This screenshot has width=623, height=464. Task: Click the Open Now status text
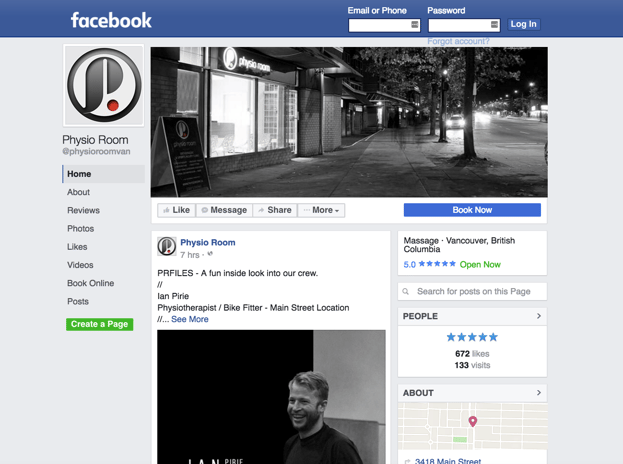click(480, 265)
